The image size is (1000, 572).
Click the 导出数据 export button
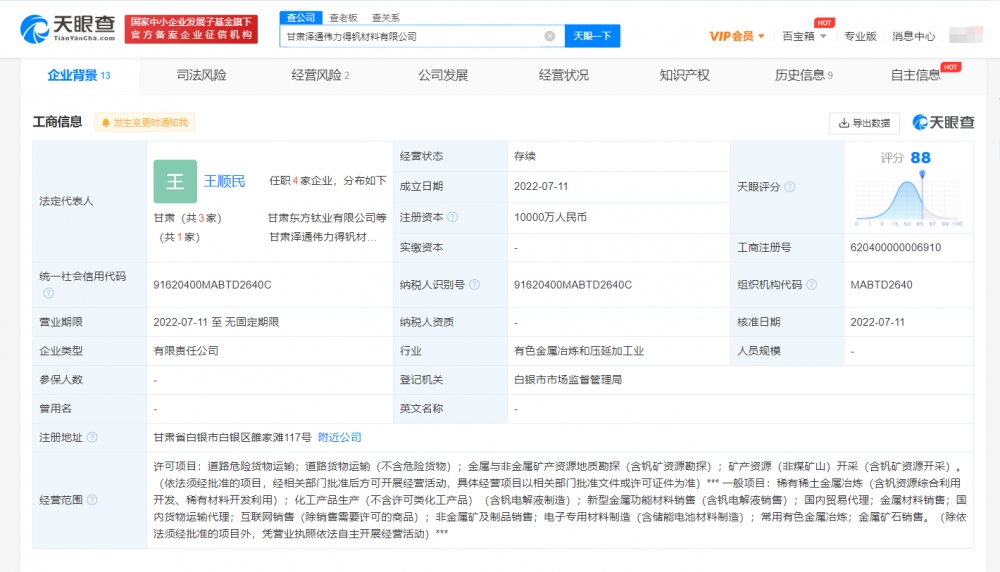864,123
